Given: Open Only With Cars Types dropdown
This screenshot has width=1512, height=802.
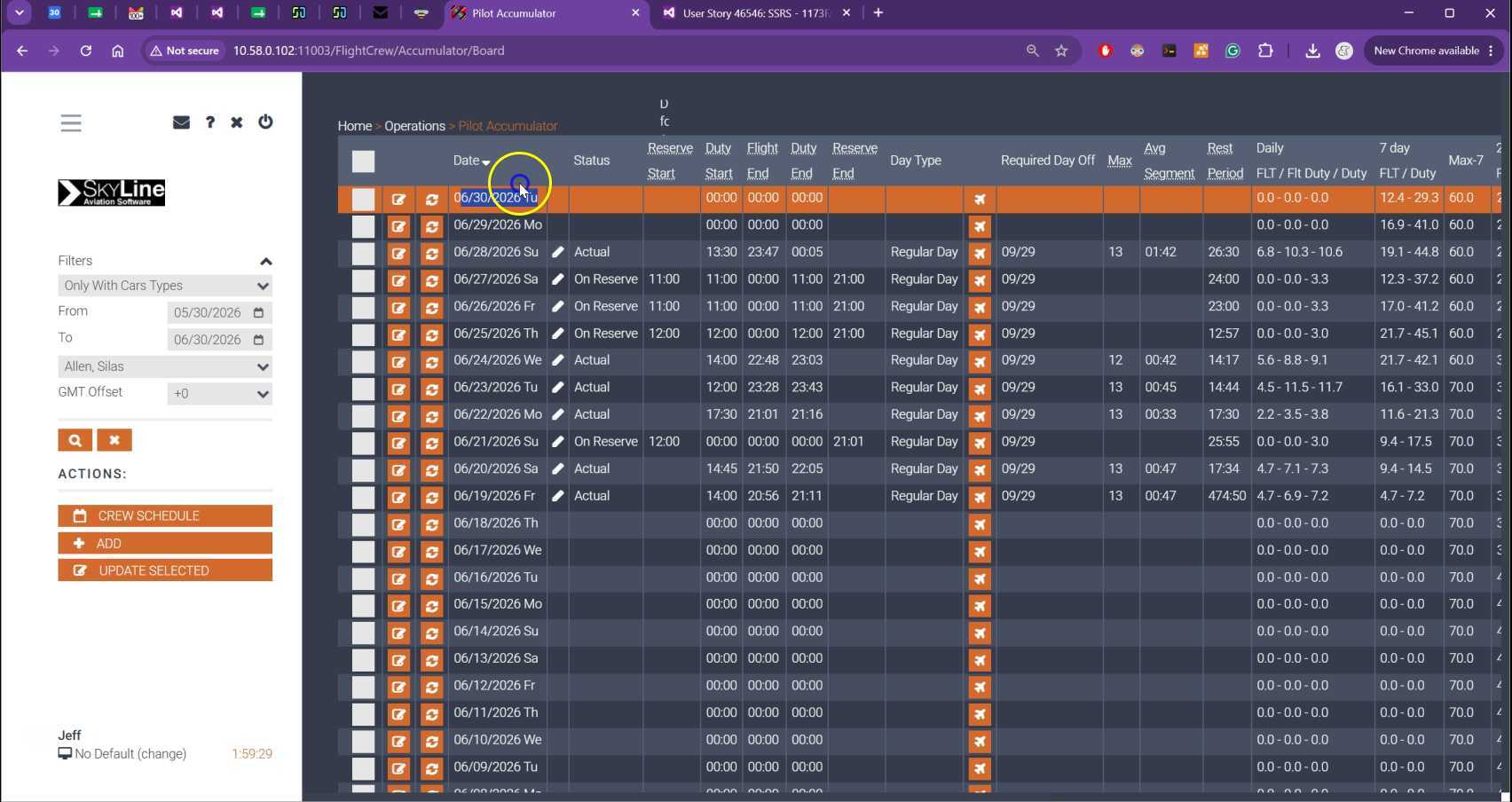Looking at the screenshot, I should point(165,286).
